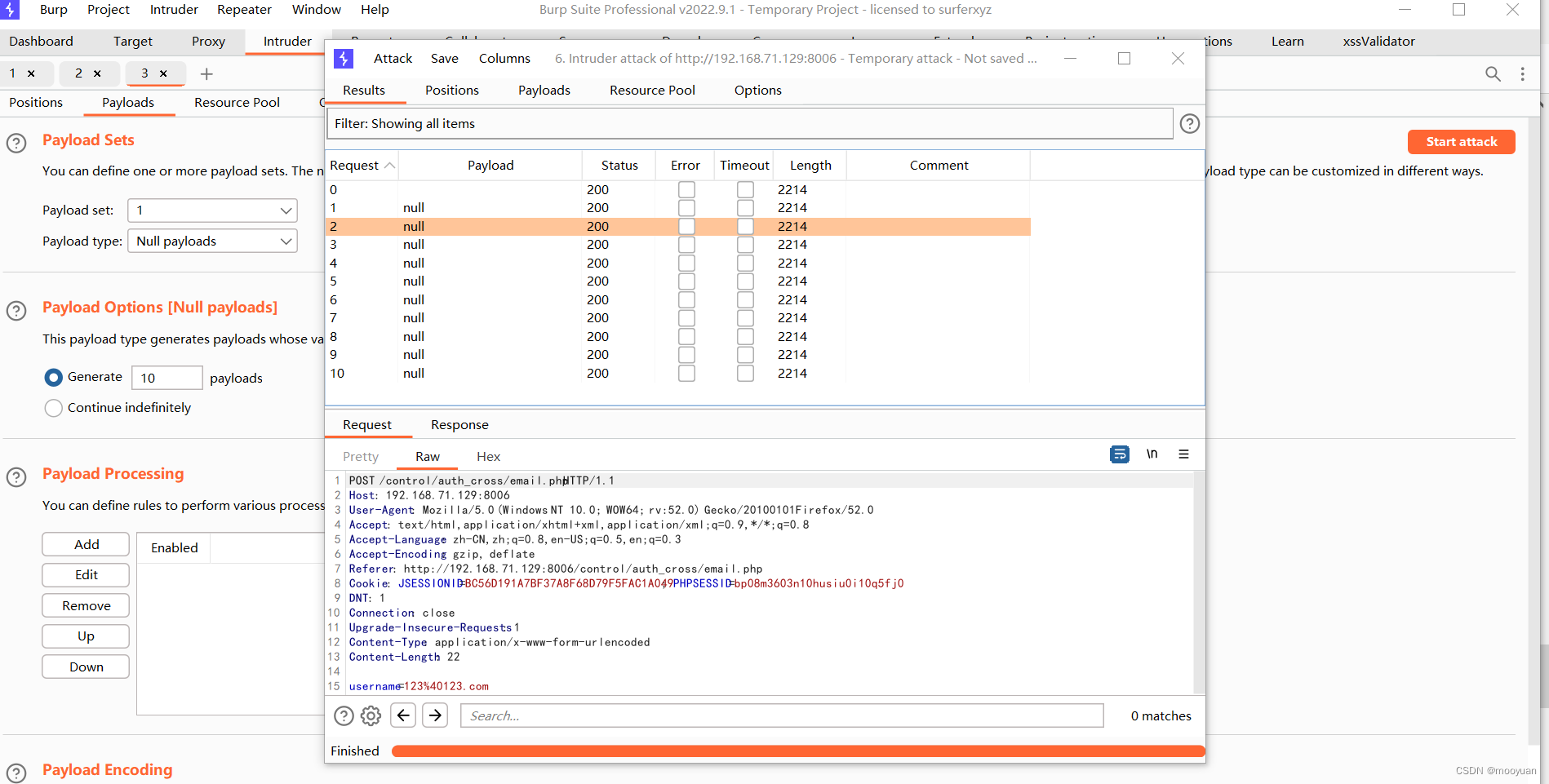1549x784 pixels.
Task: Click Add payload processing rule button
Action: tap(86, 545)
